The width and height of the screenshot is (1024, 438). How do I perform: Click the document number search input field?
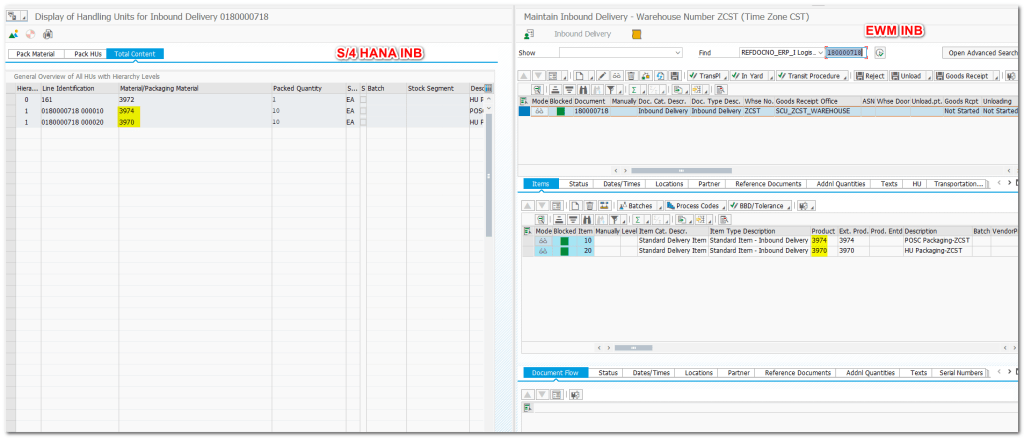coord(847,52)
